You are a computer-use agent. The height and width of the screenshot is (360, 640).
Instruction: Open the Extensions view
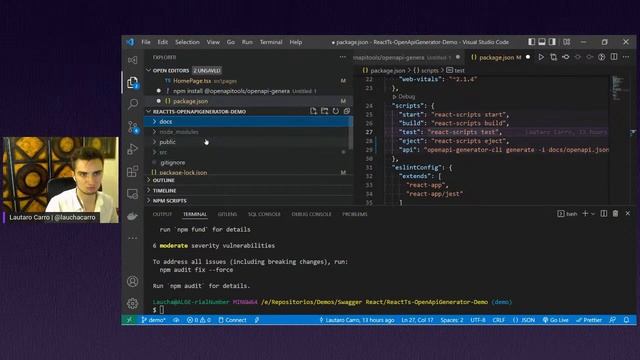tap(133, 171)
